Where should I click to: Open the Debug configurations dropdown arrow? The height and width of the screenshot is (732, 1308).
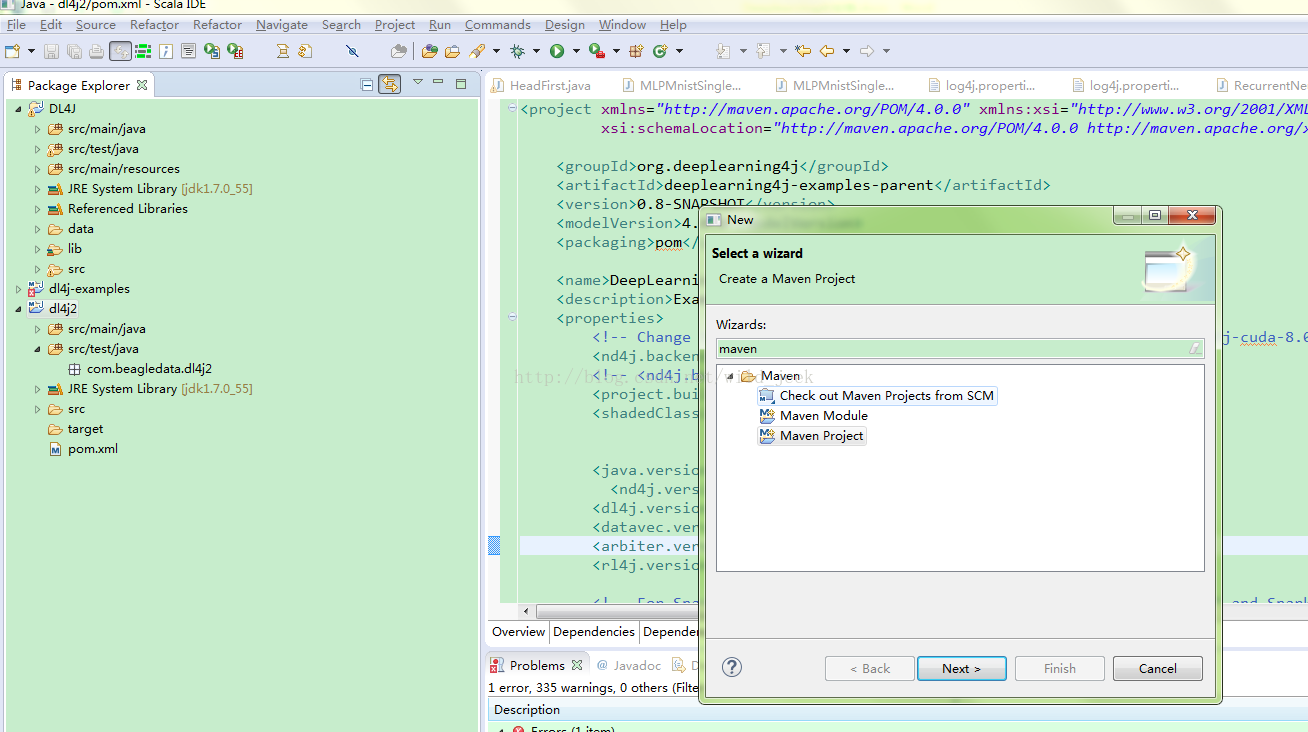pos(537,51)
